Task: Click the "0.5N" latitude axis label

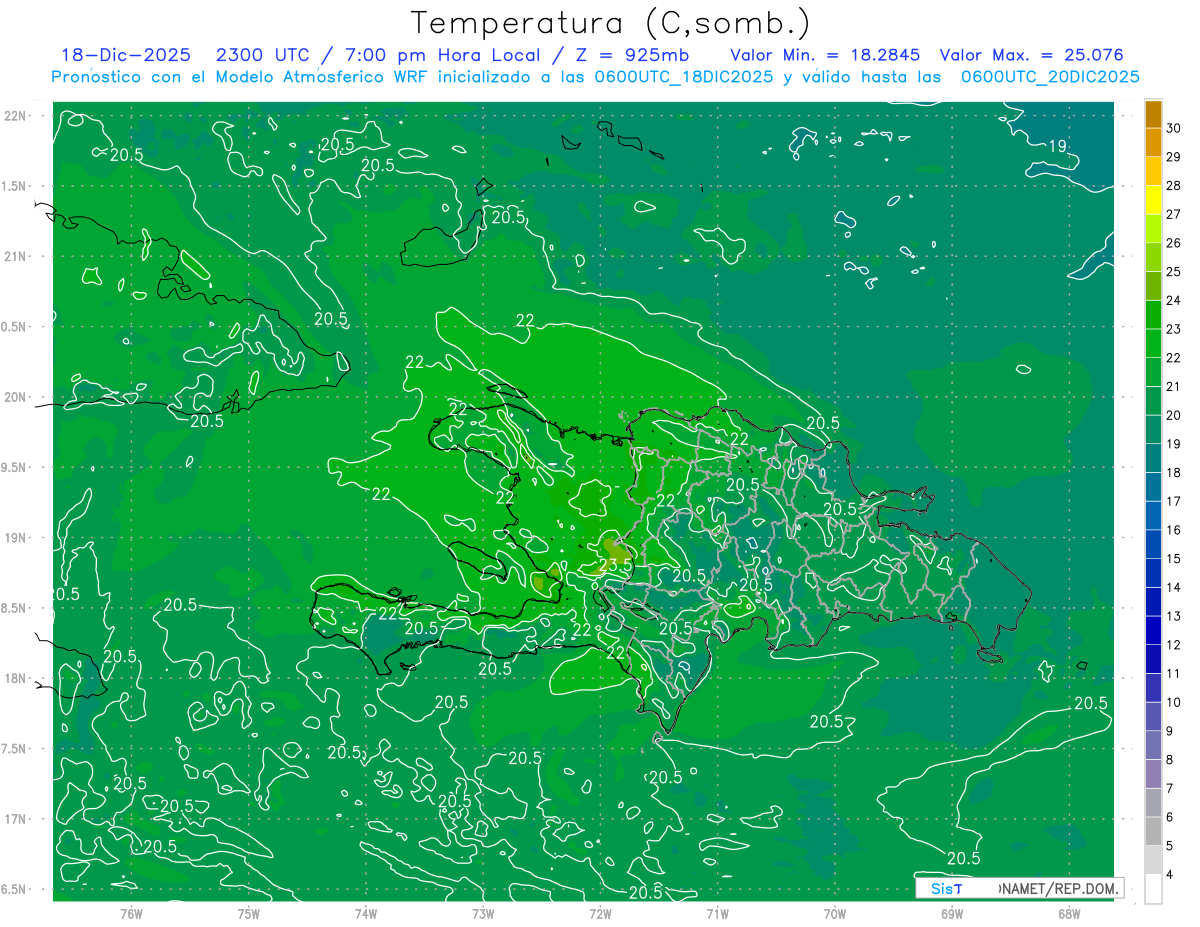Action: coord(15,327)
